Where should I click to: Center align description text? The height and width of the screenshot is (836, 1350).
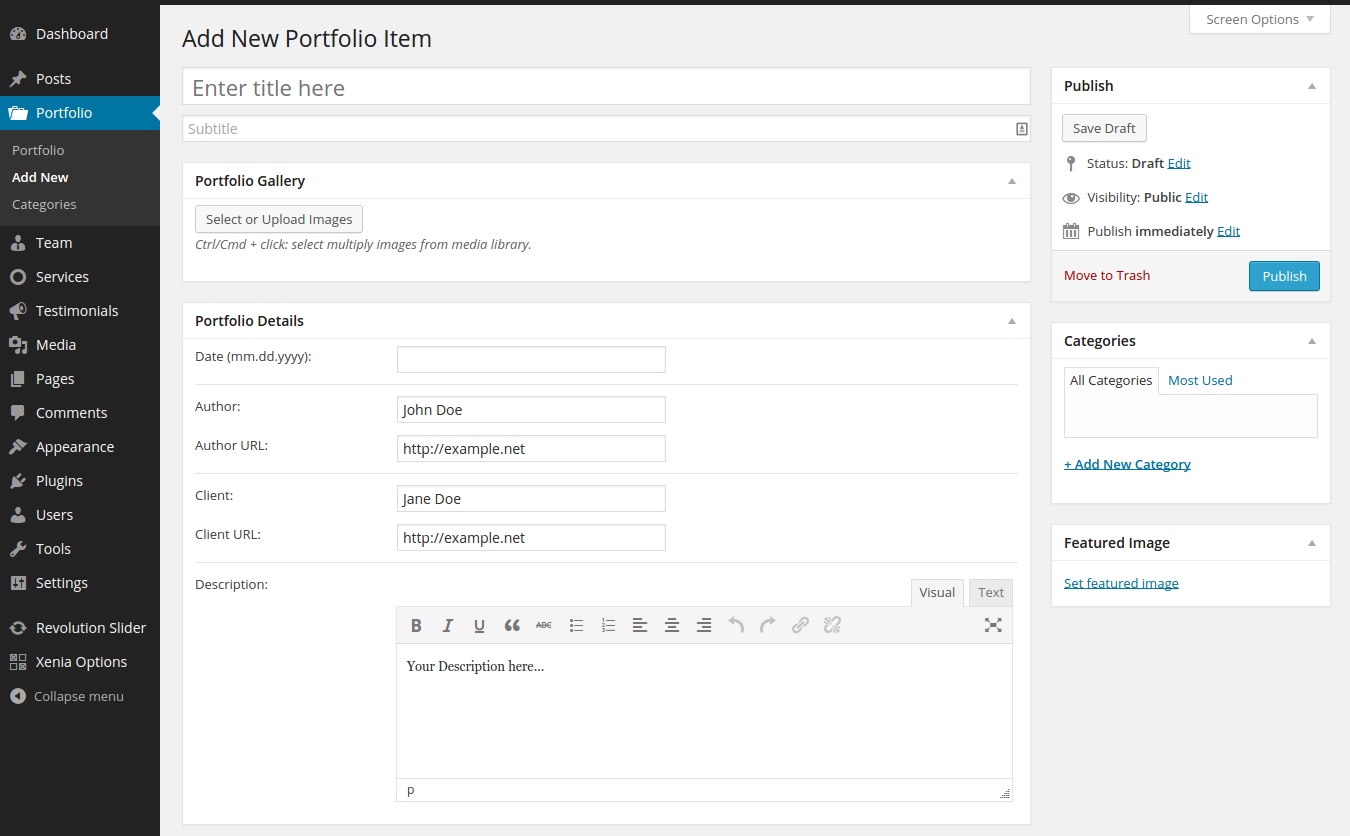coord(672,625)
